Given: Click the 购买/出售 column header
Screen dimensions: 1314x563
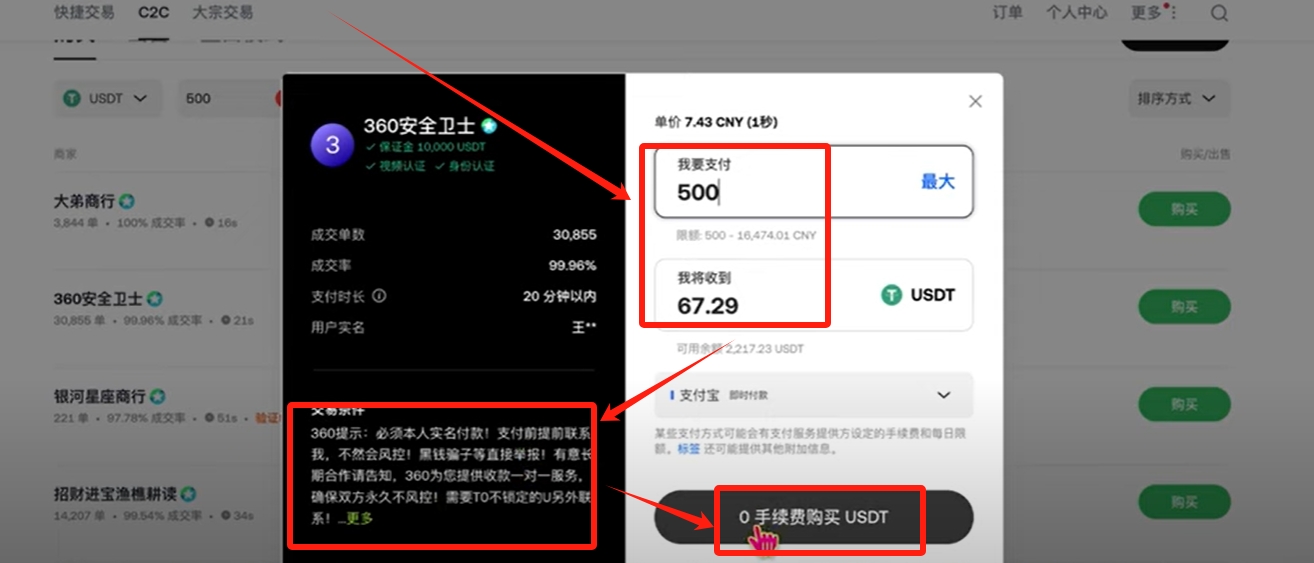Looking at the screenshot, I should click(1205, 154).
